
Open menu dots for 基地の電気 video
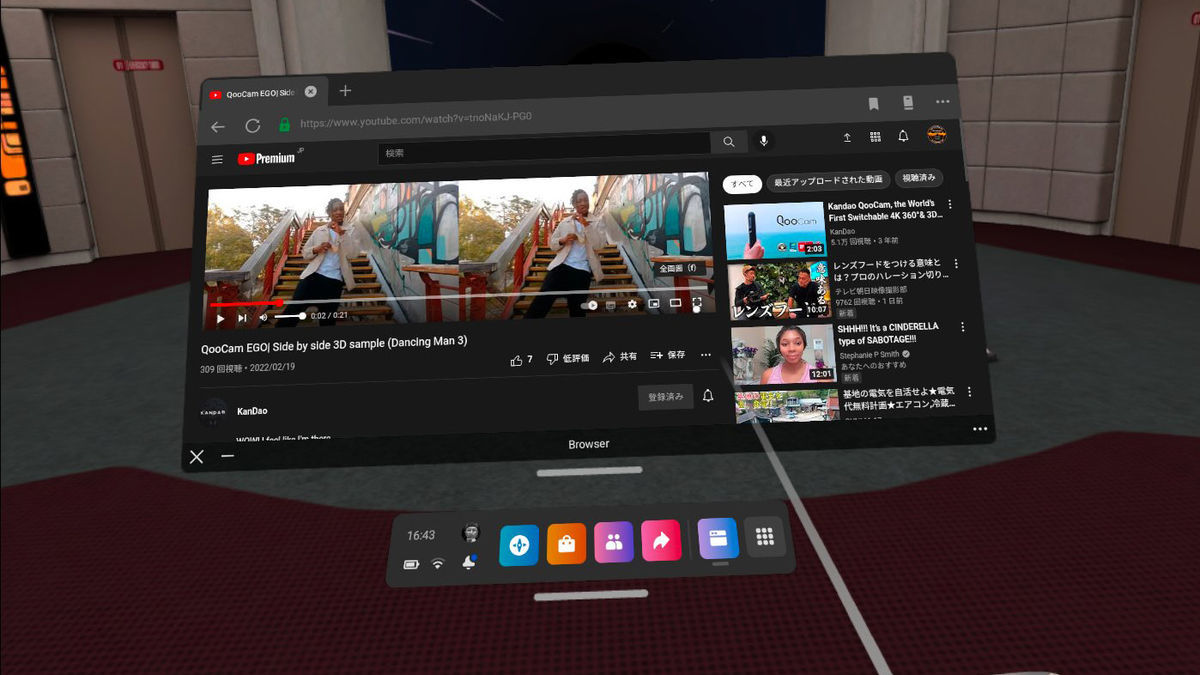969,392
